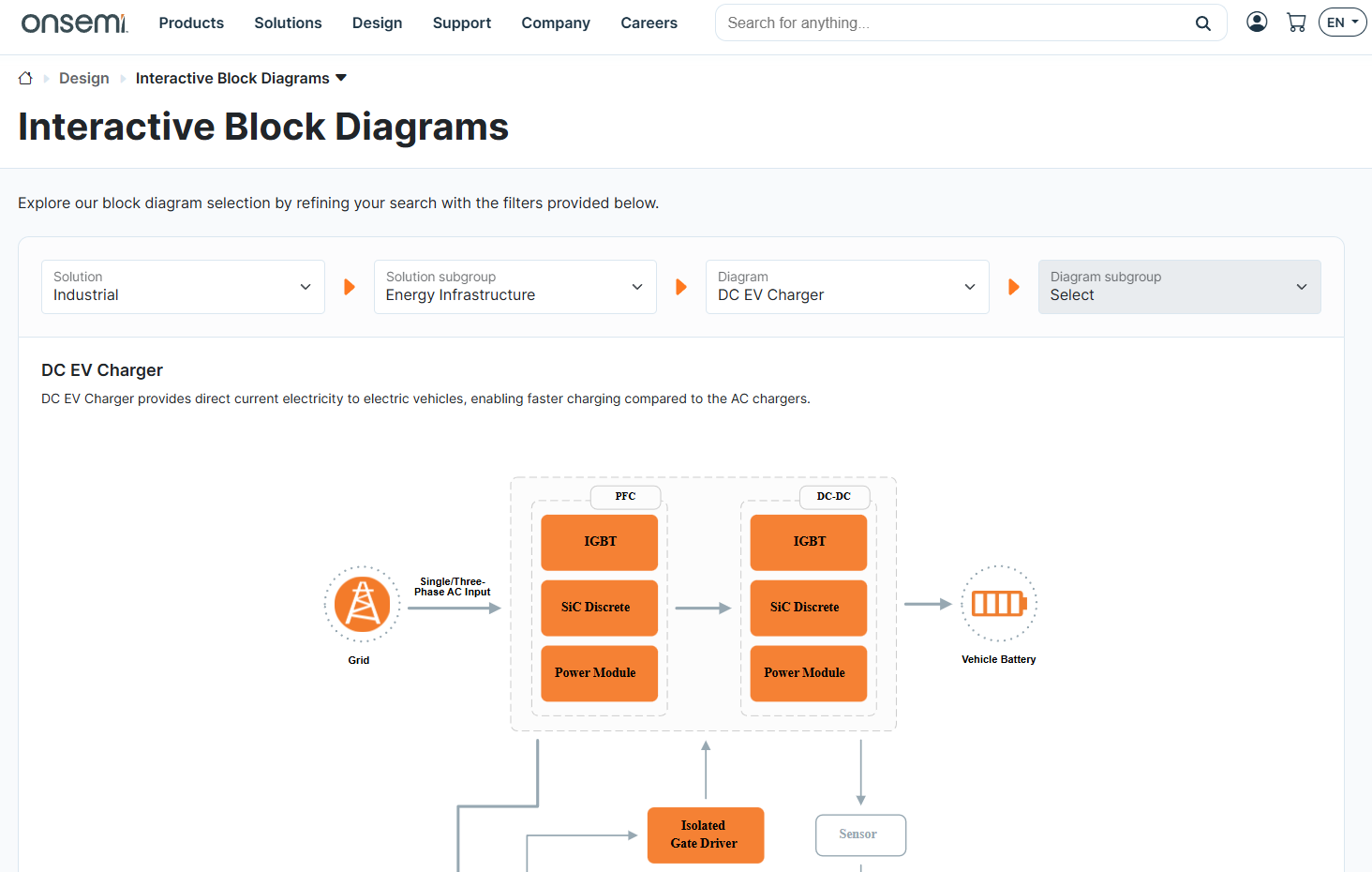
Task: Open the user account icon
Action: [1257, 22]
